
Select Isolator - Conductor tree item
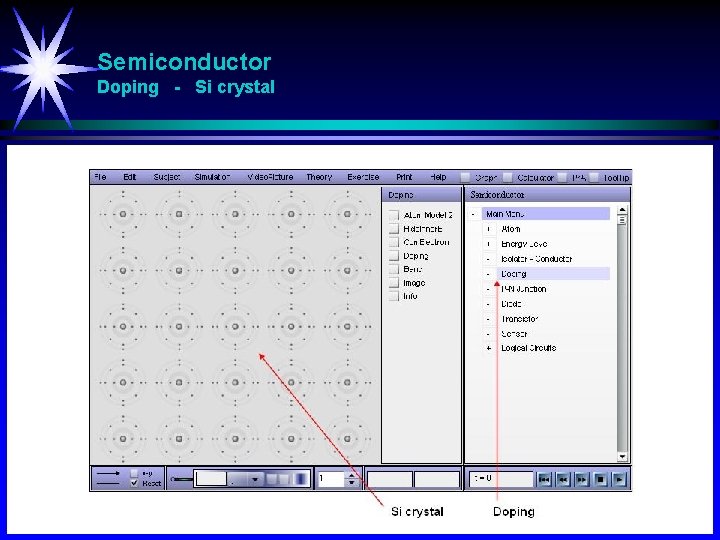(536, 259)
